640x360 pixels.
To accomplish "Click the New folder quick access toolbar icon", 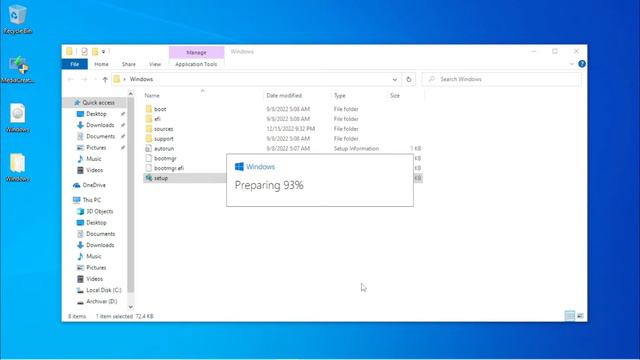I will coord(95,51).
